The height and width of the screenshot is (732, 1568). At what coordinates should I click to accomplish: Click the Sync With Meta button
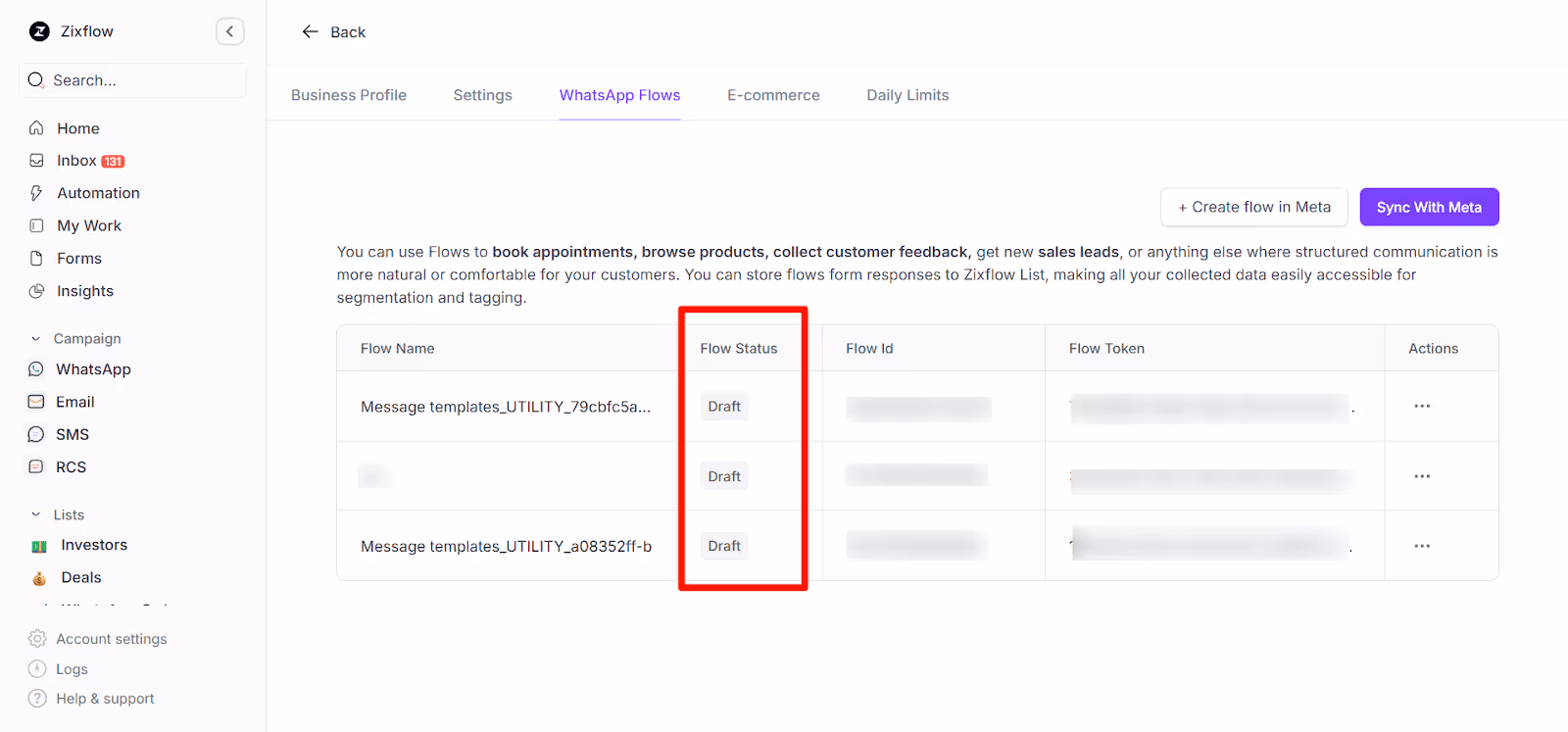point(1429,207)
